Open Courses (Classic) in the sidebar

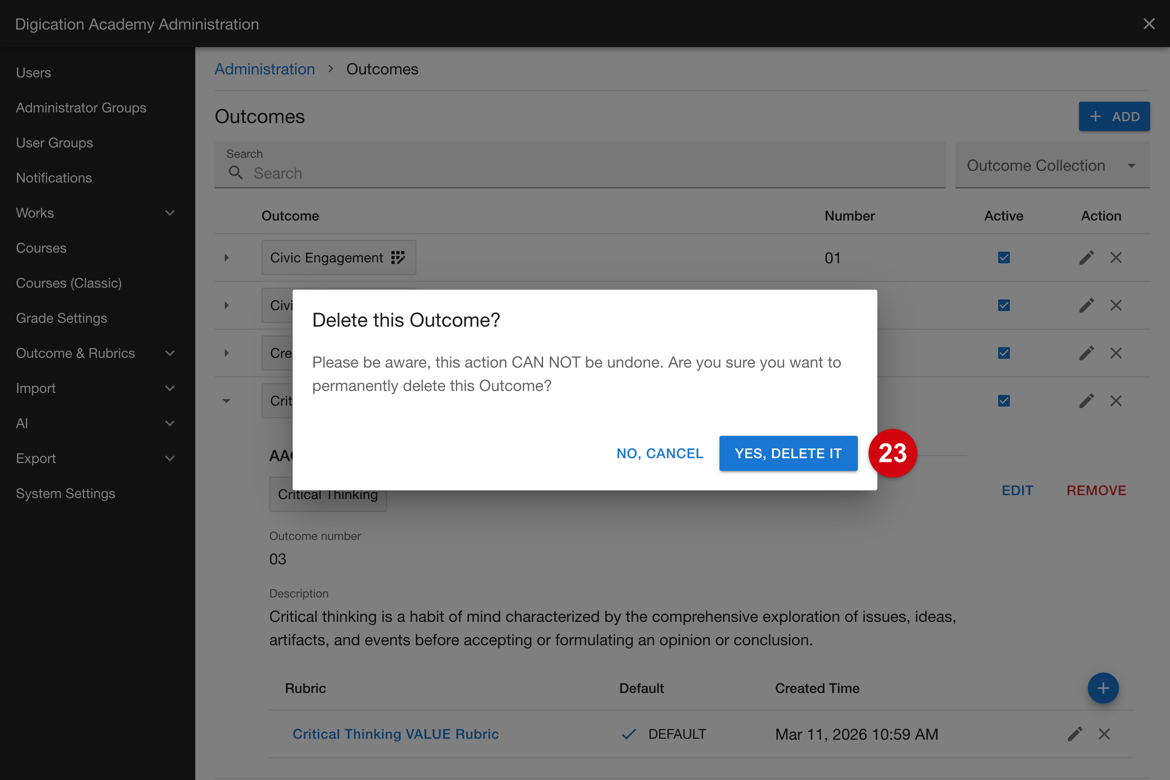pyautogui.click(x=69, y=283)
